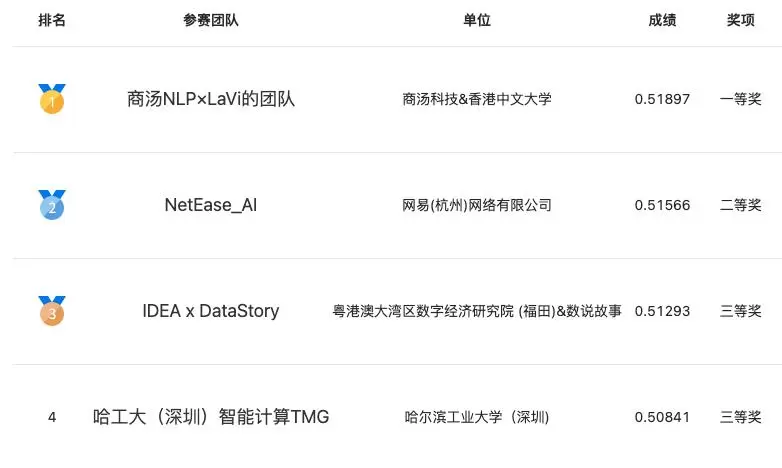Select team name 商汤NLP×LaVi的团队

211,99
